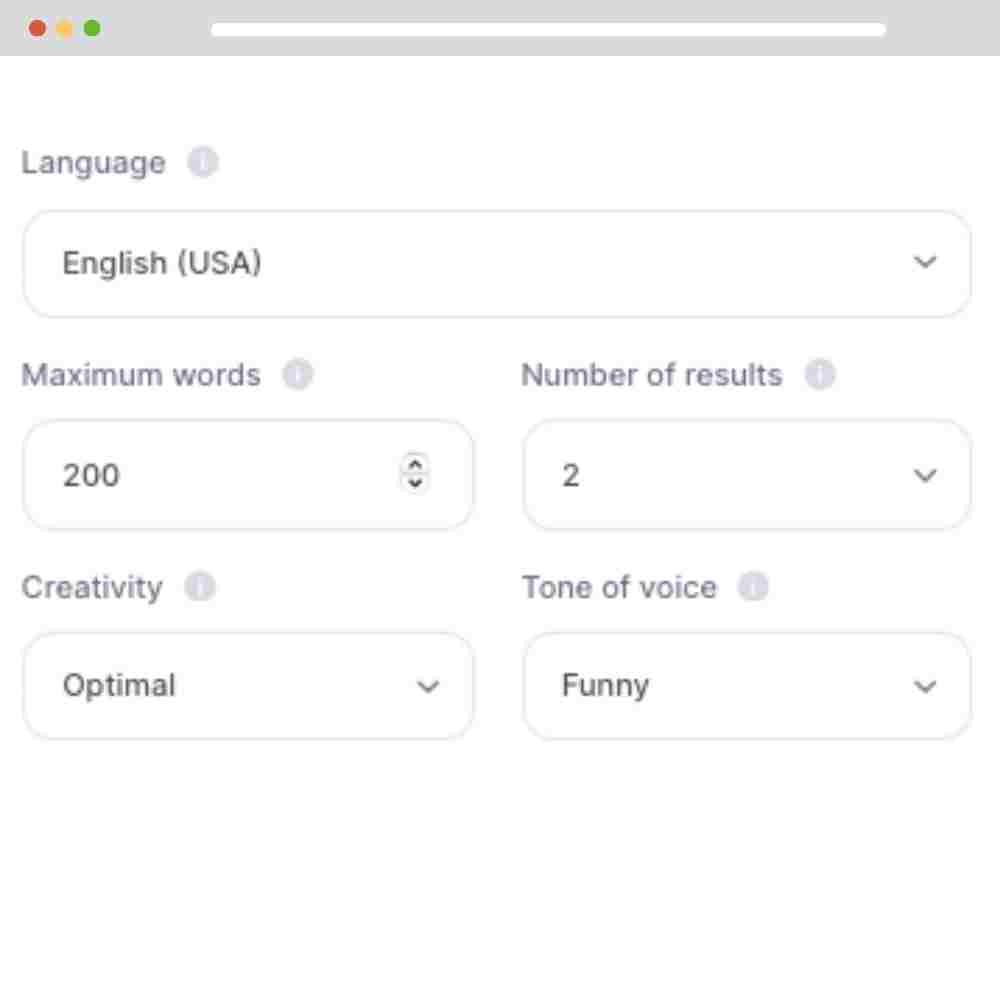This screenshot has height=1000, width=1000.
Task: Expand the Creativity options chevron
Action: coord(428,686)
